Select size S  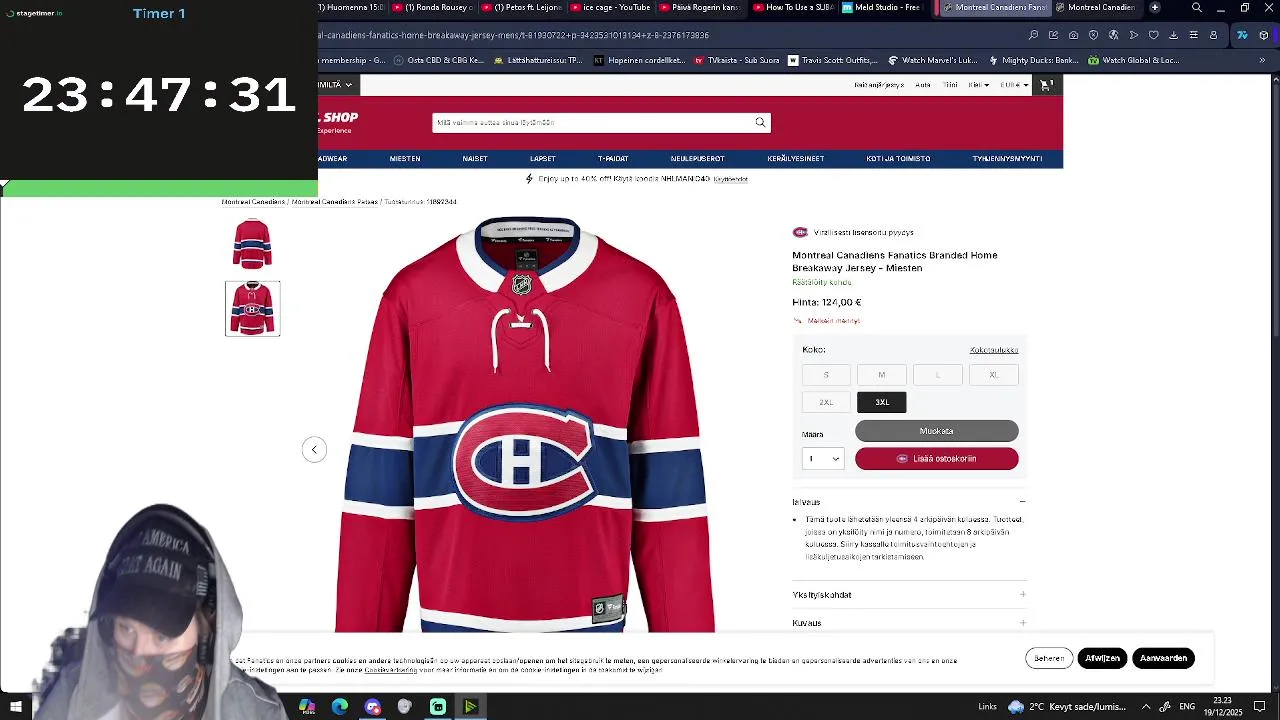pyautogui.click(x=826, y=375)
